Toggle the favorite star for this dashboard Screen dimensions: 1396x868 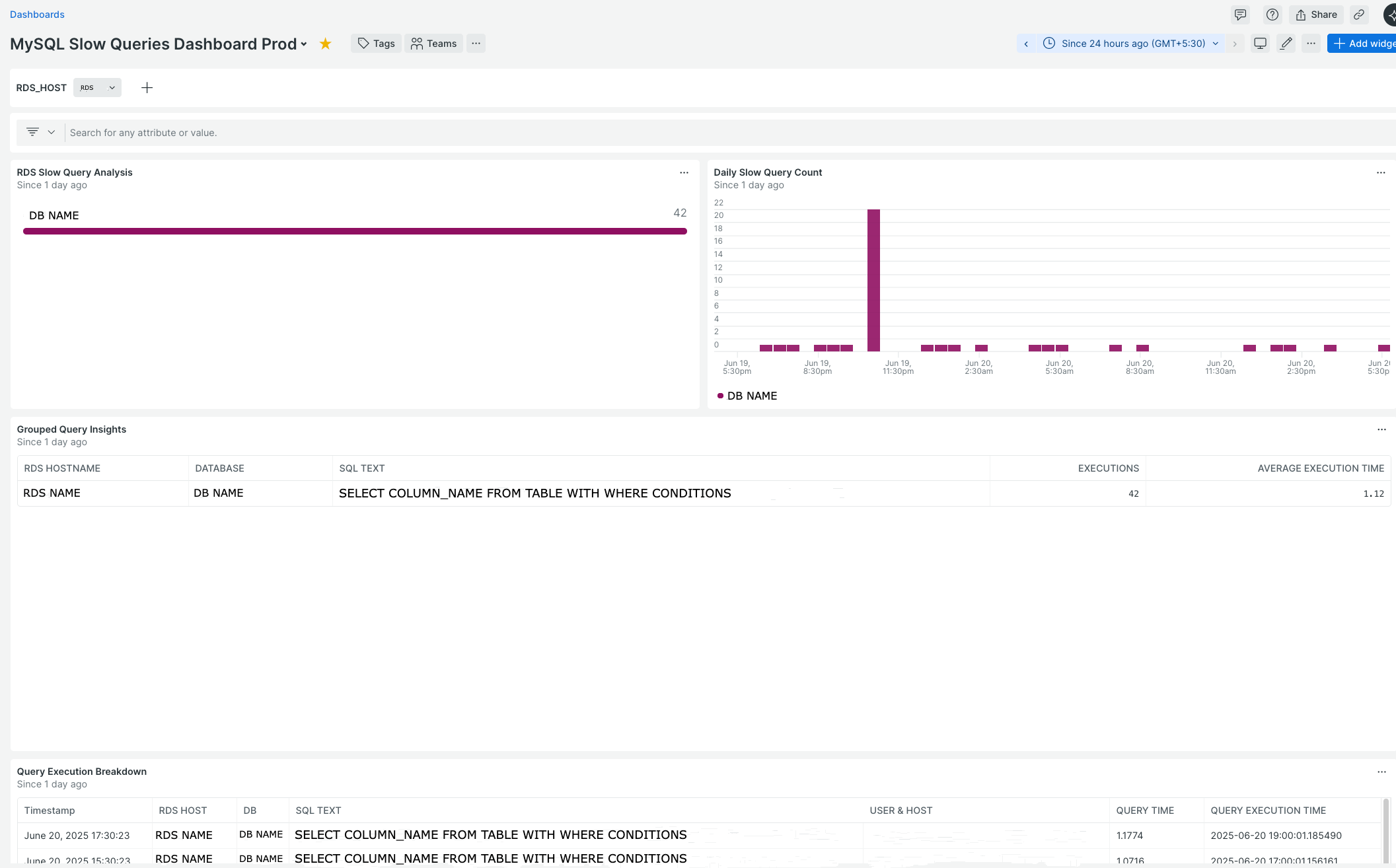point(325,44)
